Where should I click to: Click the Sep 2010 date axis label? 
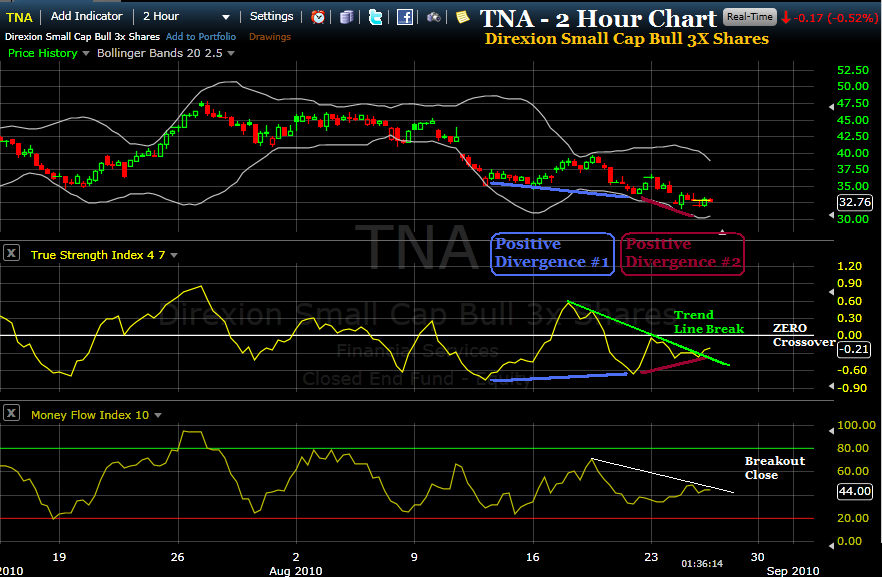click(x=793, y=571)
